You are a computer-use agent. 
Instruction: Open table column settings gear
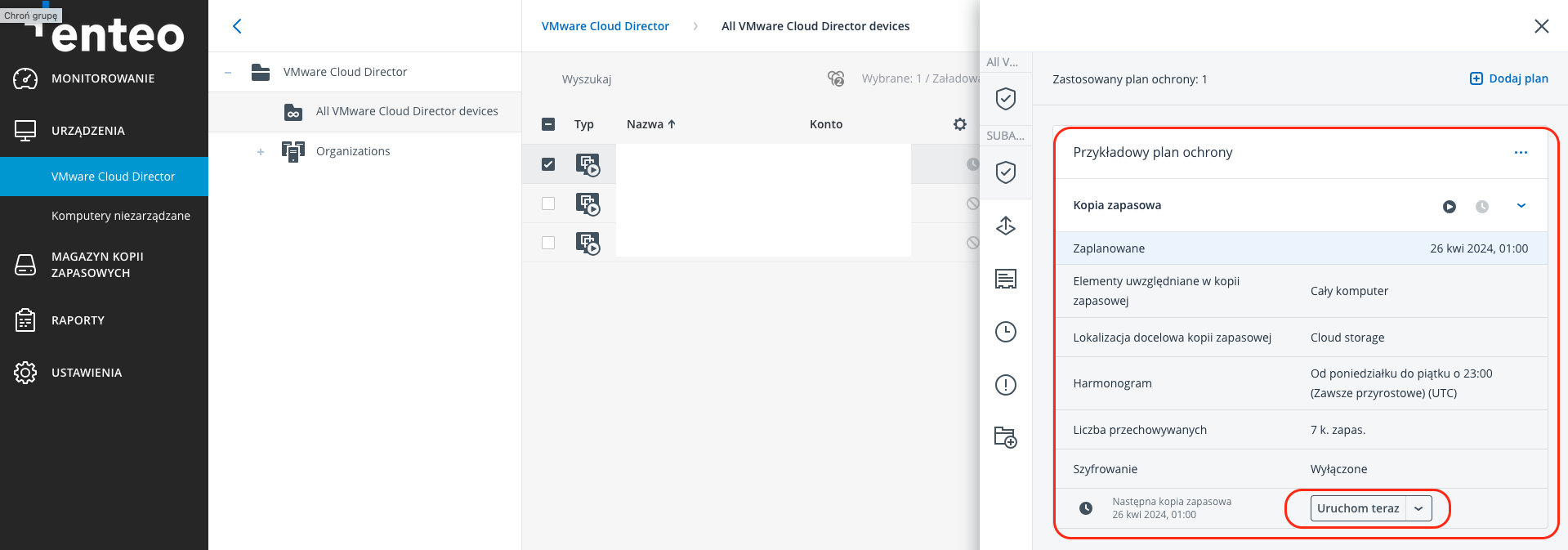coord(960,124)
